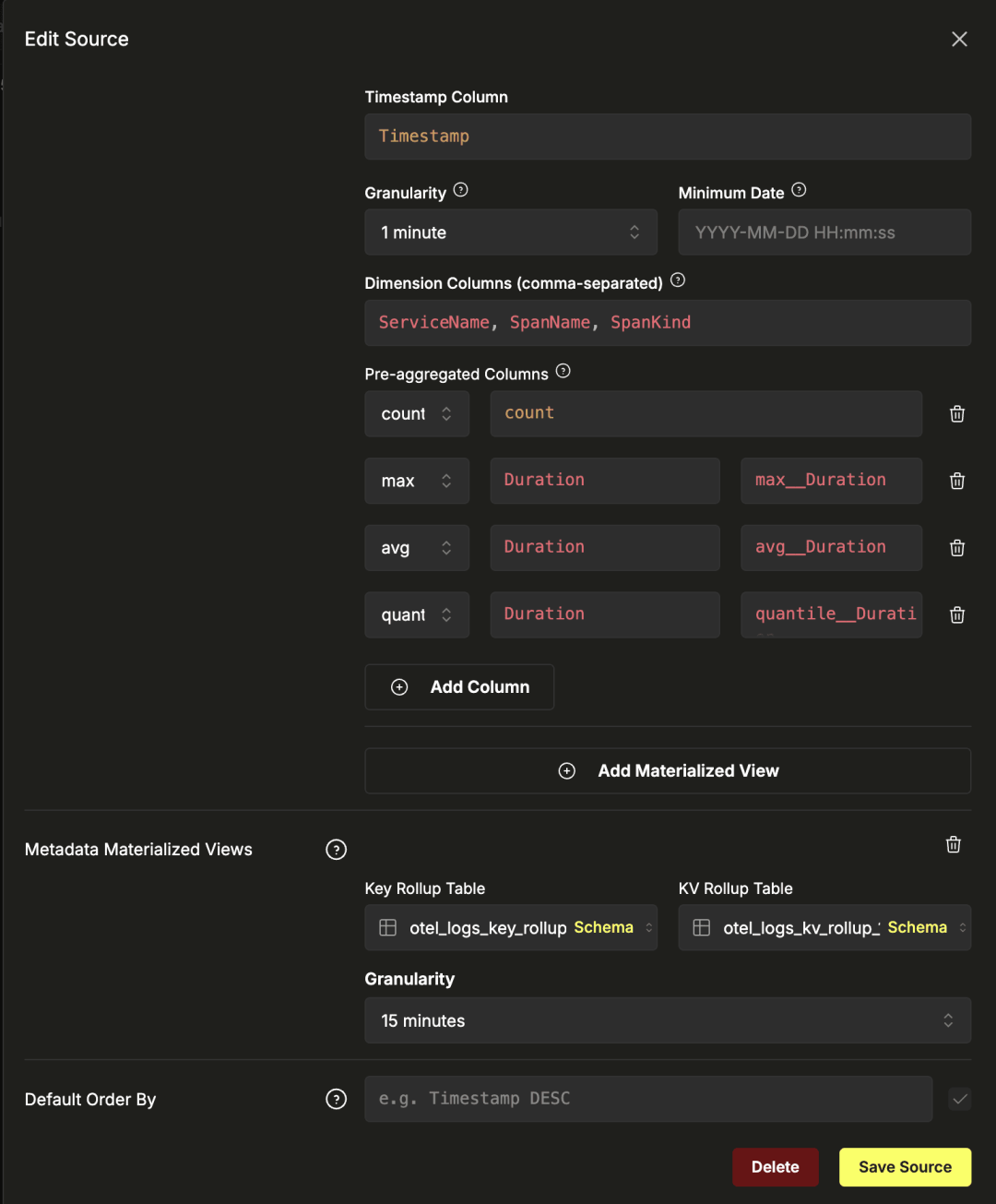Screen dimensions: 996x1204
Task: Open the avg aggregation function dropdown
Action: pyautogui.click(x=417, y=548)
